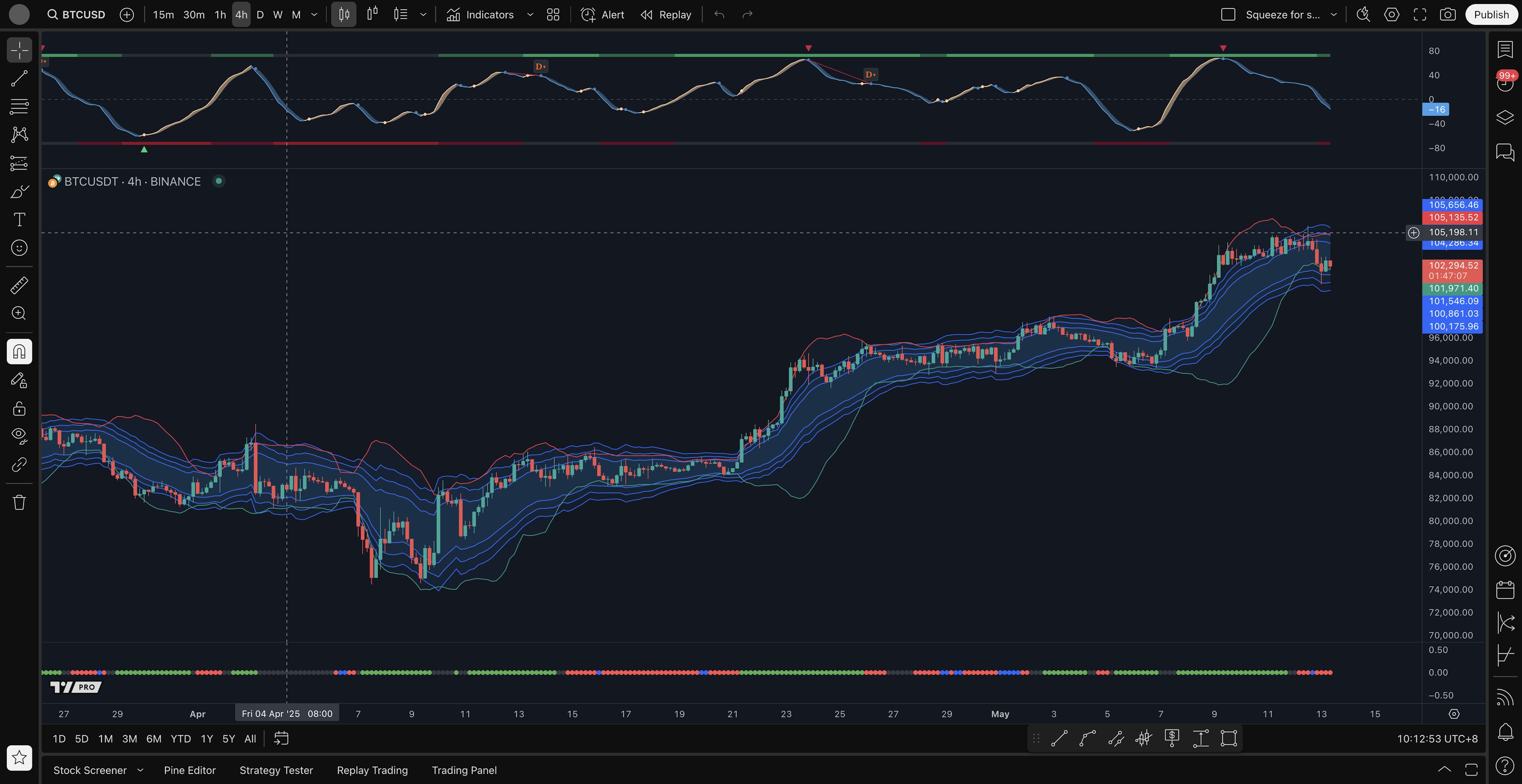Expand the timeframe interval dropdown chevron
The width and height of the screenshot is (1522, 784).
tap(314, 15)
